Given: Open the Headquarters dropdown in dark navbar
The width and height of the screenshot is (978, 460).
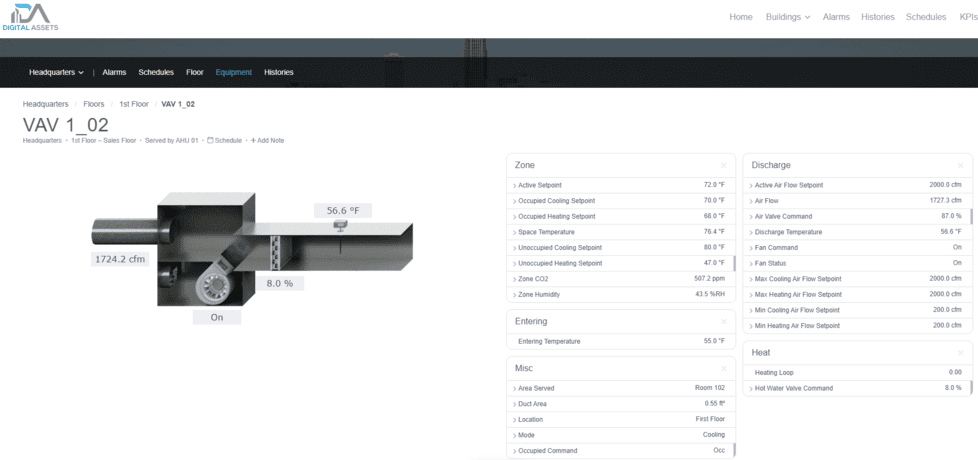Looking at the screenshot, I should click(56, 73).
